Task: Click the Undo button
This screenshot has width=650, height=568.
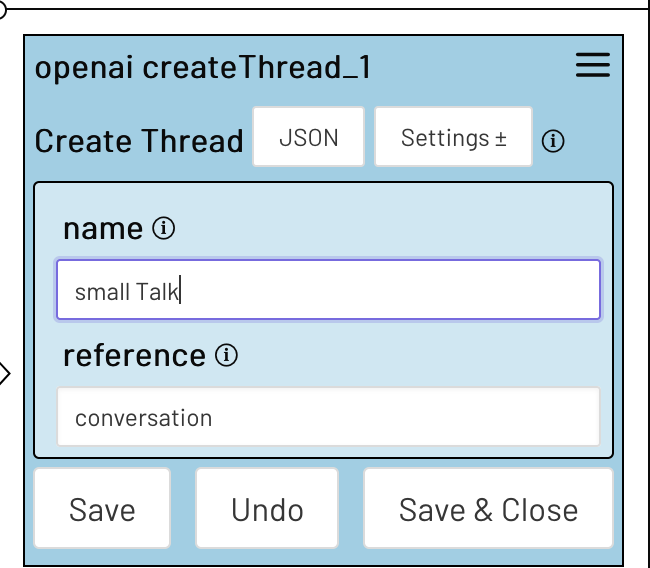Action: point(267,508)
